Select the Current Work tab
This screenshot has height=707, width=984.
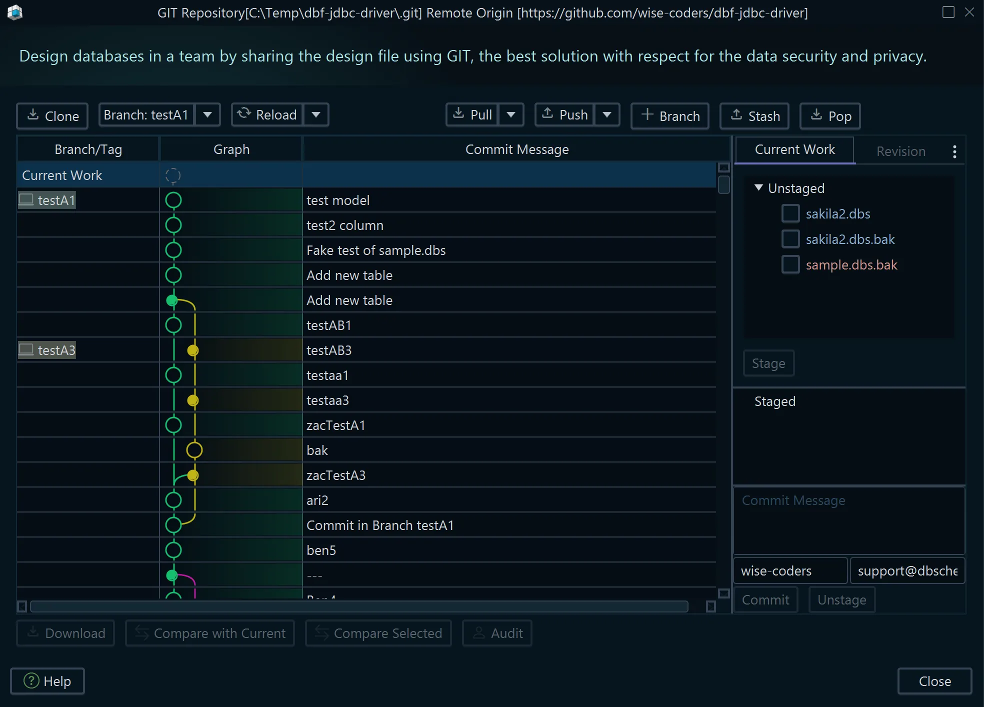(794, 150)
